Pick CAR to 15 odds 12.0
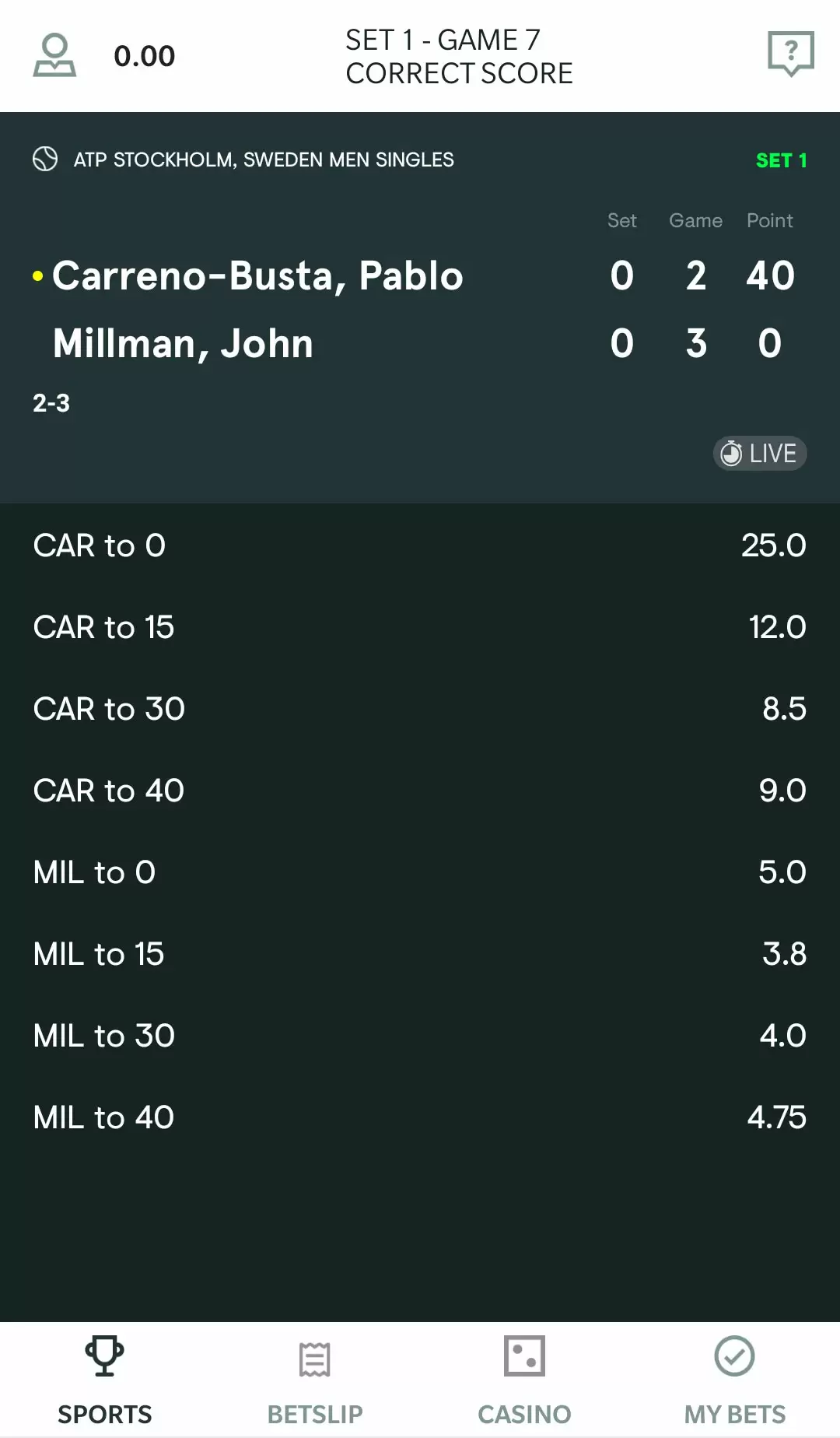 420,627
